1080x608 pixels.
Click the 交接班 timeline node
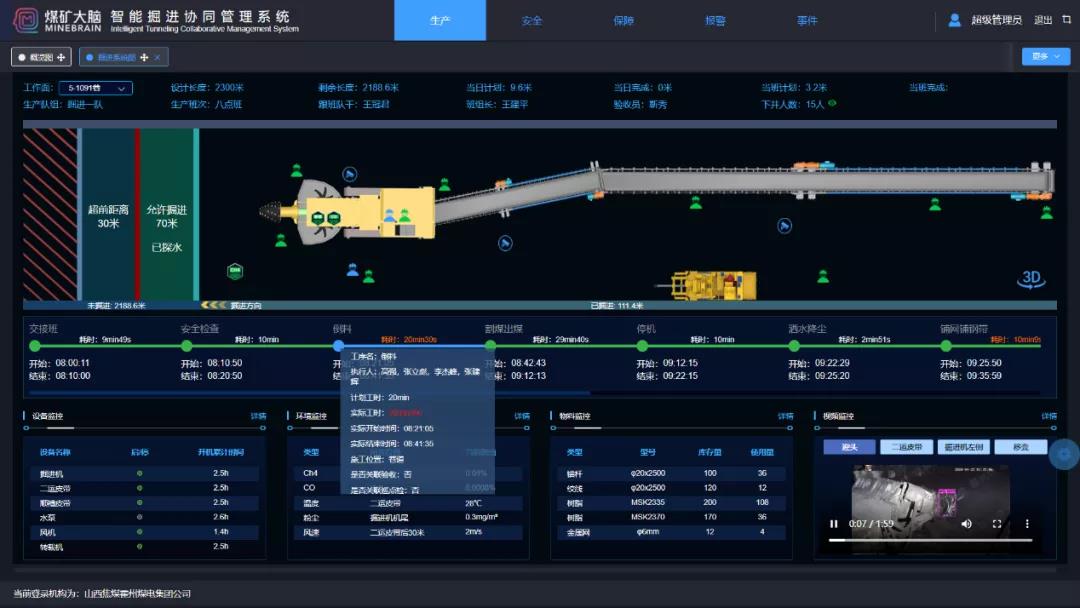(x=35, y=346)
